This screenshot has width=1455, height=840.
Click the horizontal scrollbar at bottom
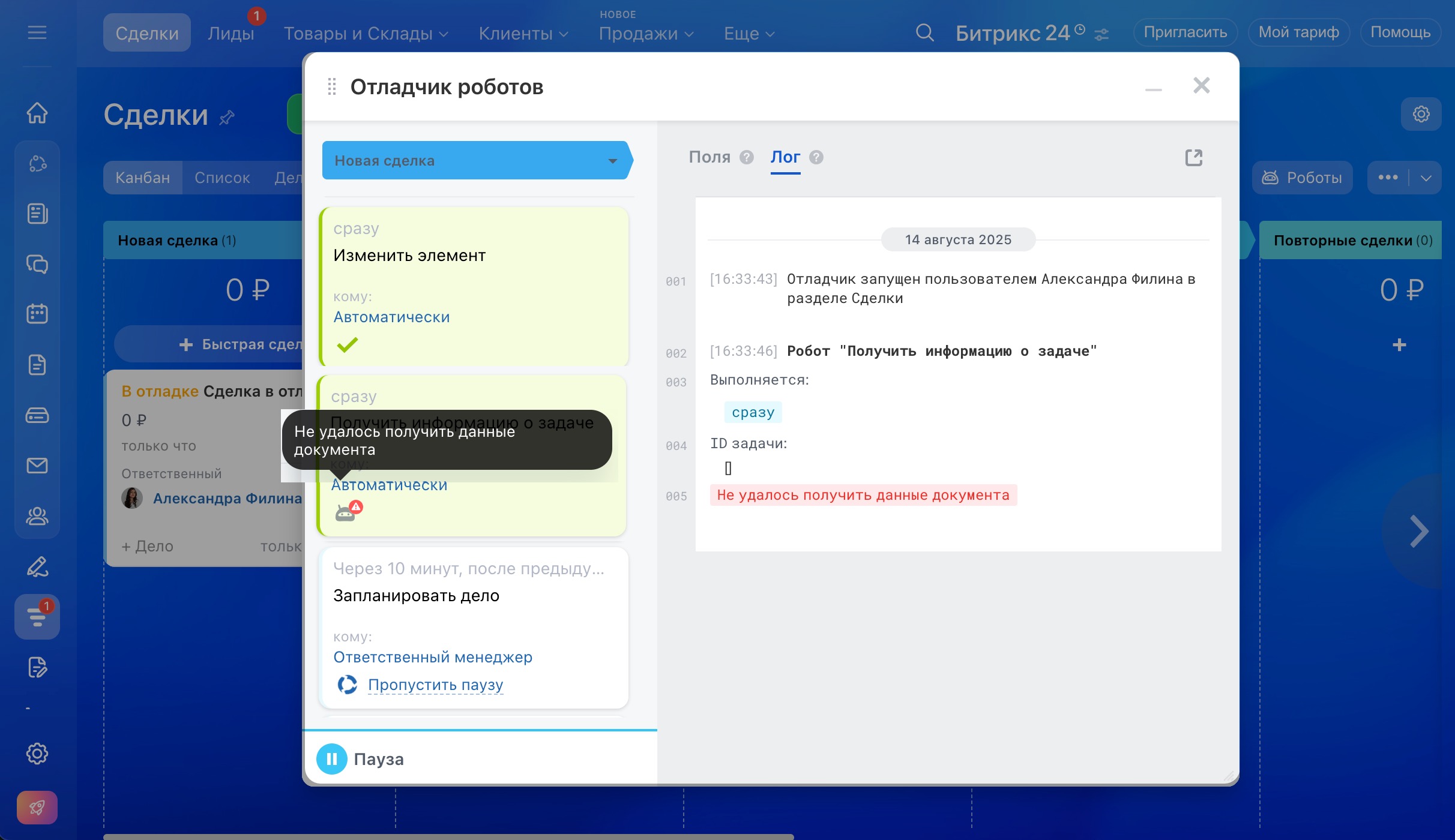448,836
